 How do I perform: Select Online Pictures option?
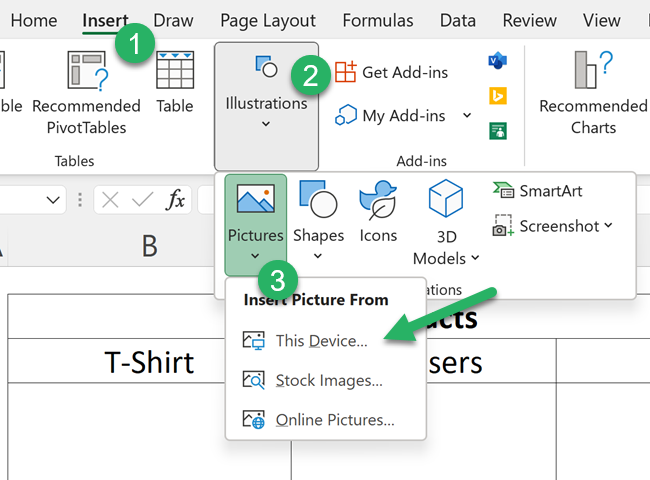[334, 420]
